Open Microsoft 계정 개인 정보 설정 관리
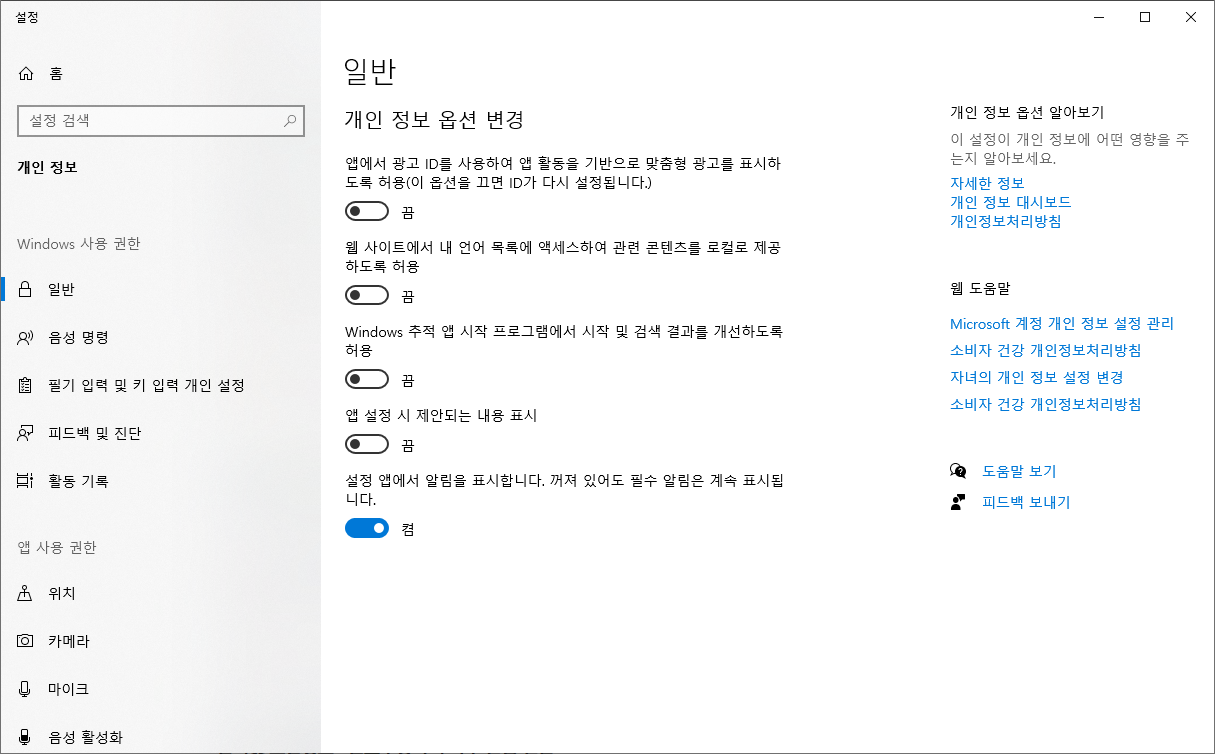 pos(1061,323)
